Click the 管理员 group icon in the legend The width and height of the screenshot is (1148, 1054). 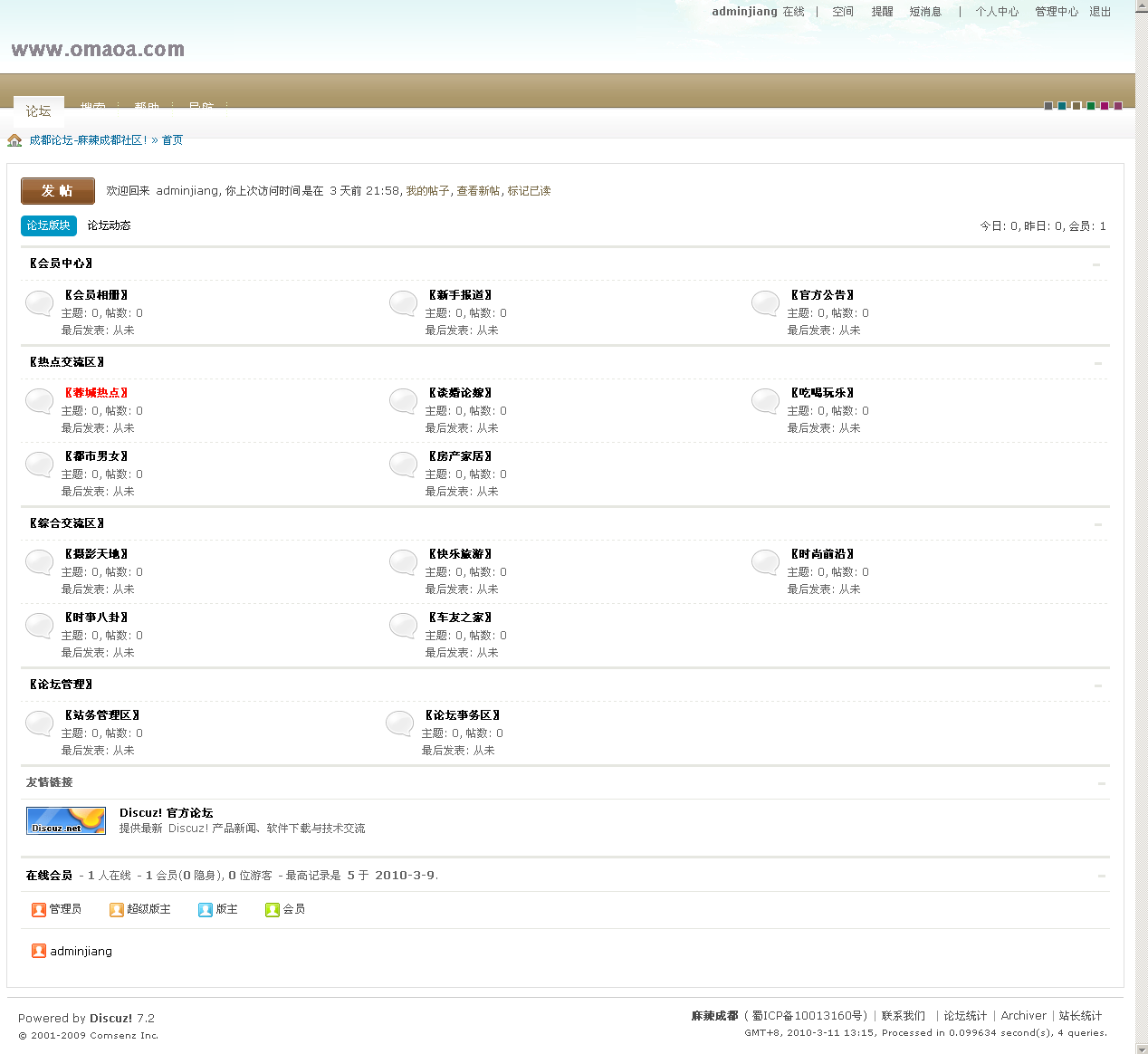pos(39,910)
